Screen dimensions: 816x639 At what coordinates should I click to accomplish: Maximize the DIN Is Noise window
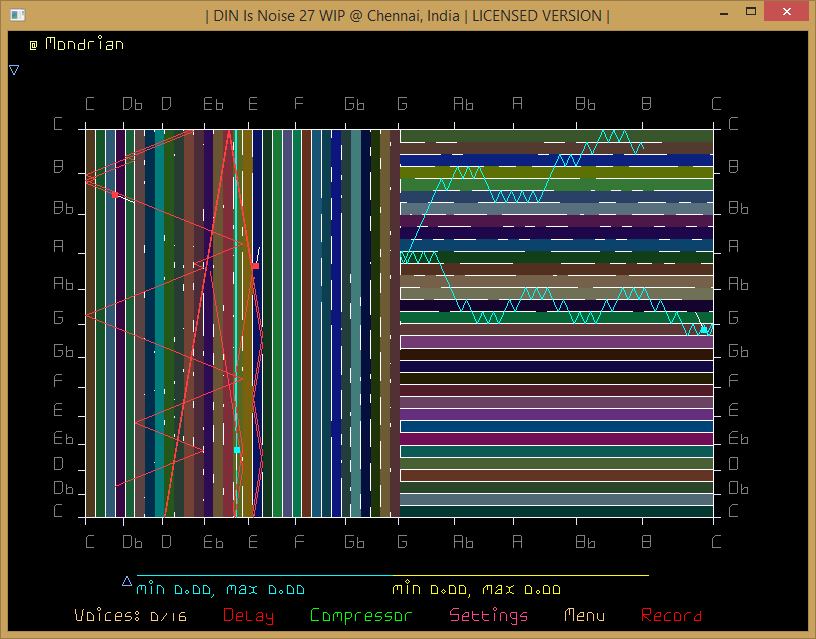click(x=750, y=12)
